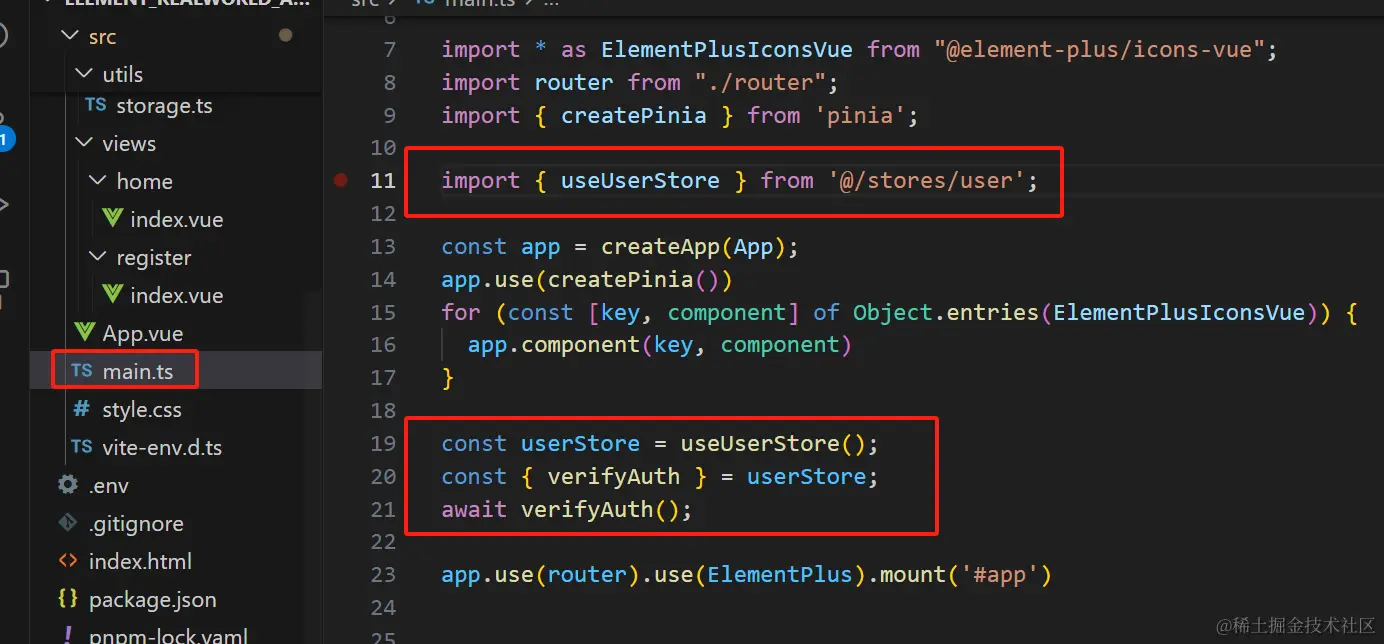The width and height of the screenshot is (1384, 644).
Task: Click the git icon beside .gitignore
Action: (68, 522)
